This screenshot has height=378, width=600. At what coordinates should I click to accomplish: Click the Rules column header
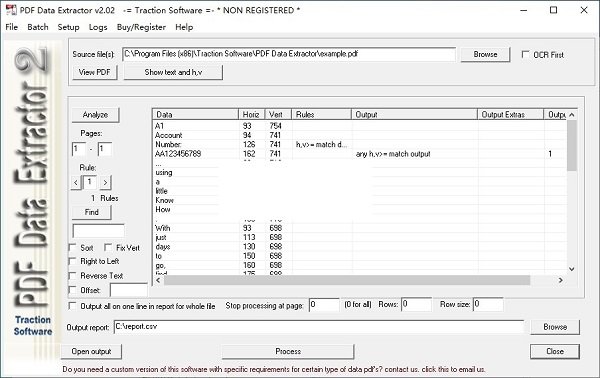point(321,114)
